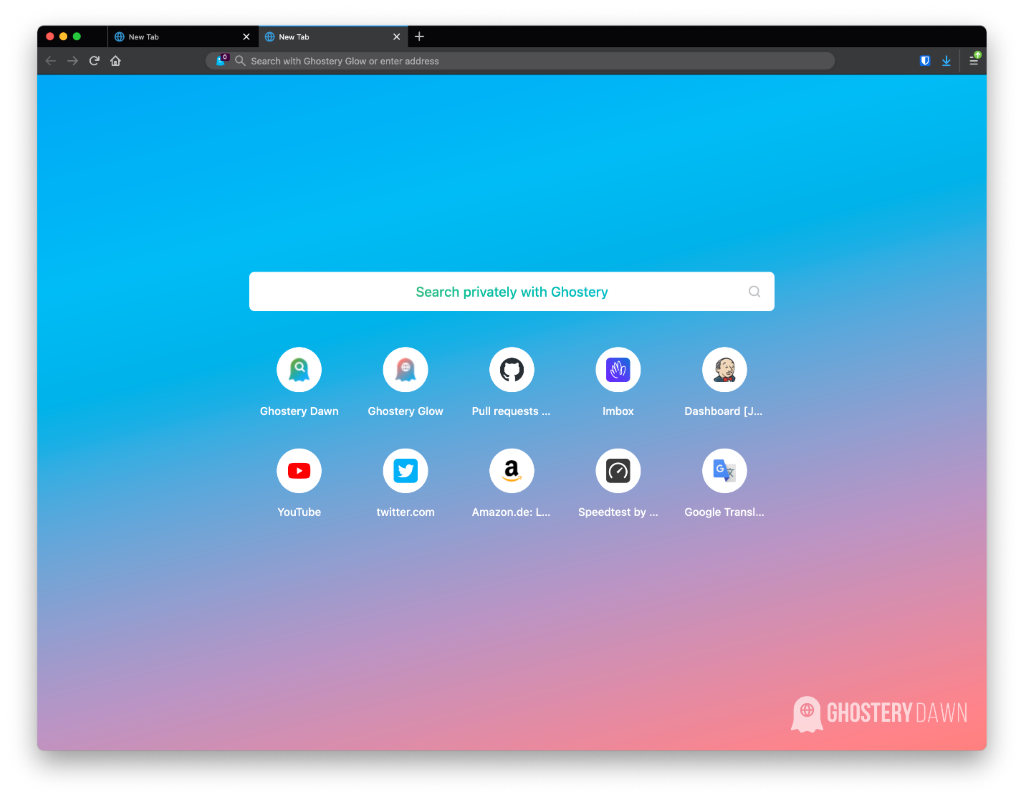The image size is (1024, 800).
Task: Open the Imbox shortcut tile
Action: [x=618, y=370]
